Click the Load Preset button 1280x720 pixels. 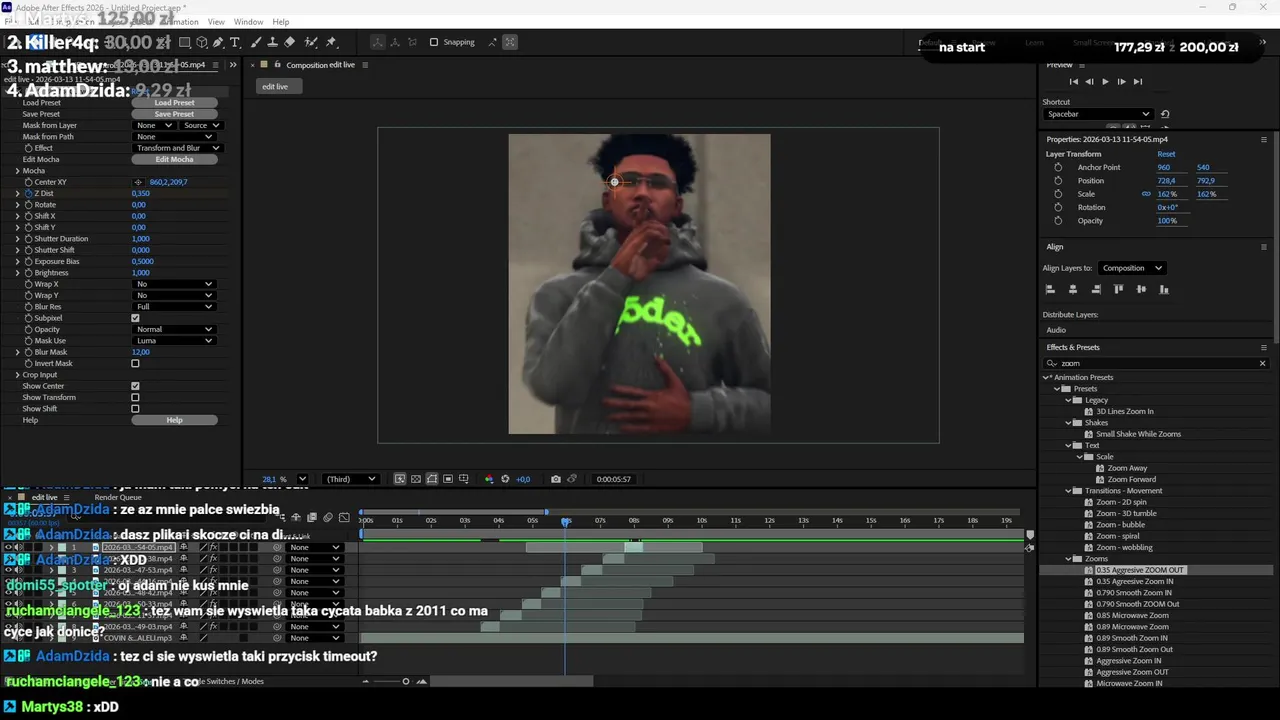tap(174, 102)
